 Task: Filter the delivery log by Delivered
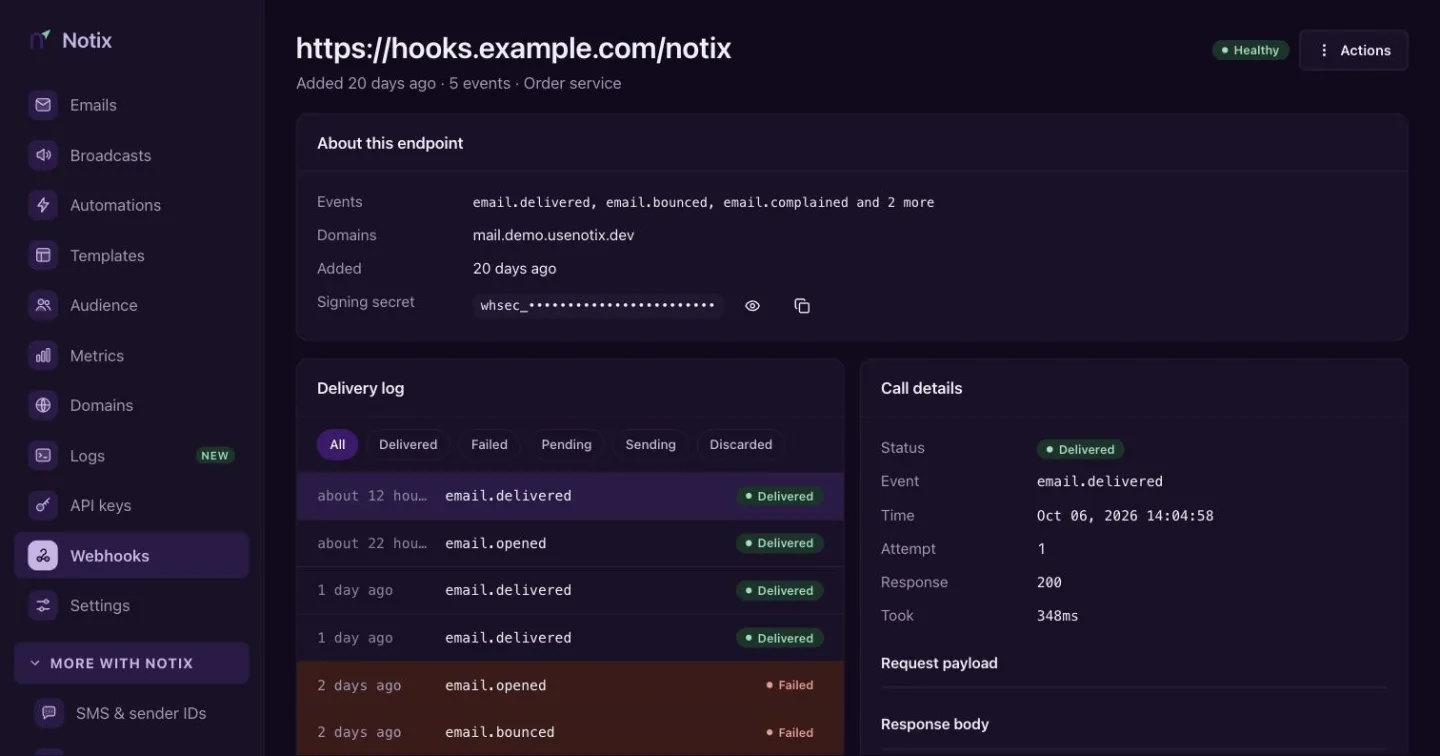click(408, 444)
